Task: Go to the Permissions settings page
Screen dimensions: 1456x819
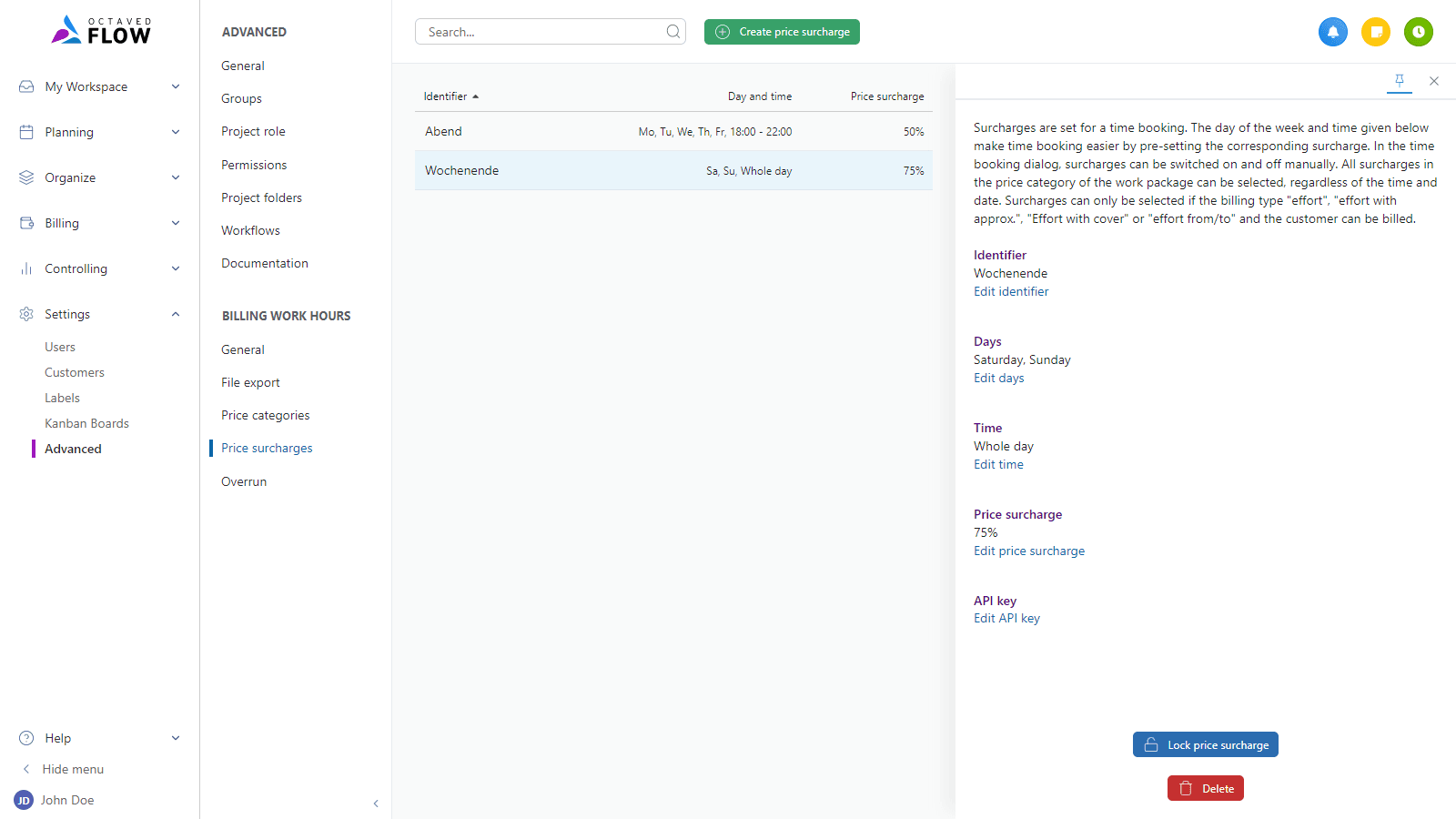Action: pos(254,165)
